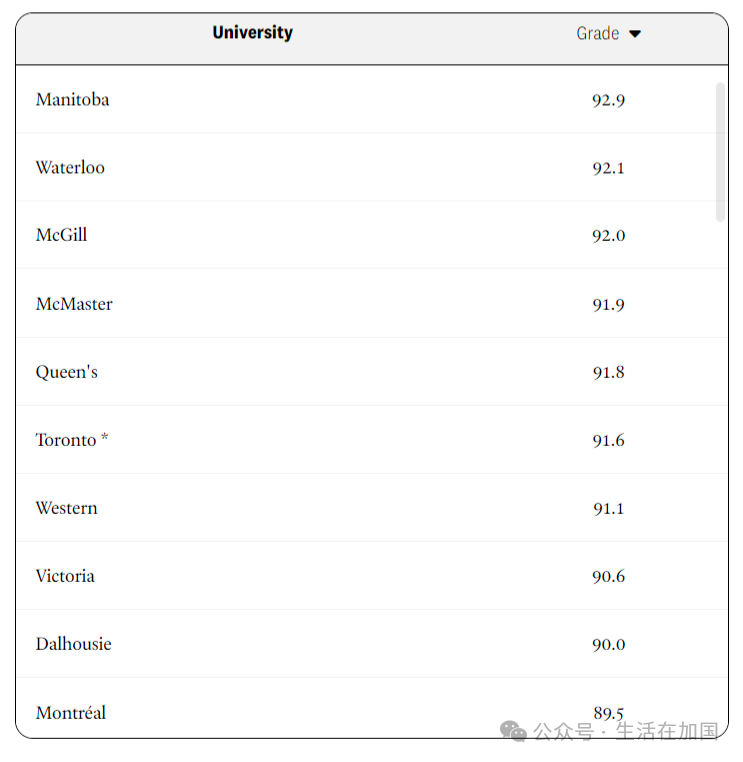Click the 92.1 grade for Waterloo
The image size is (743, 762).
tap(608, 169)
